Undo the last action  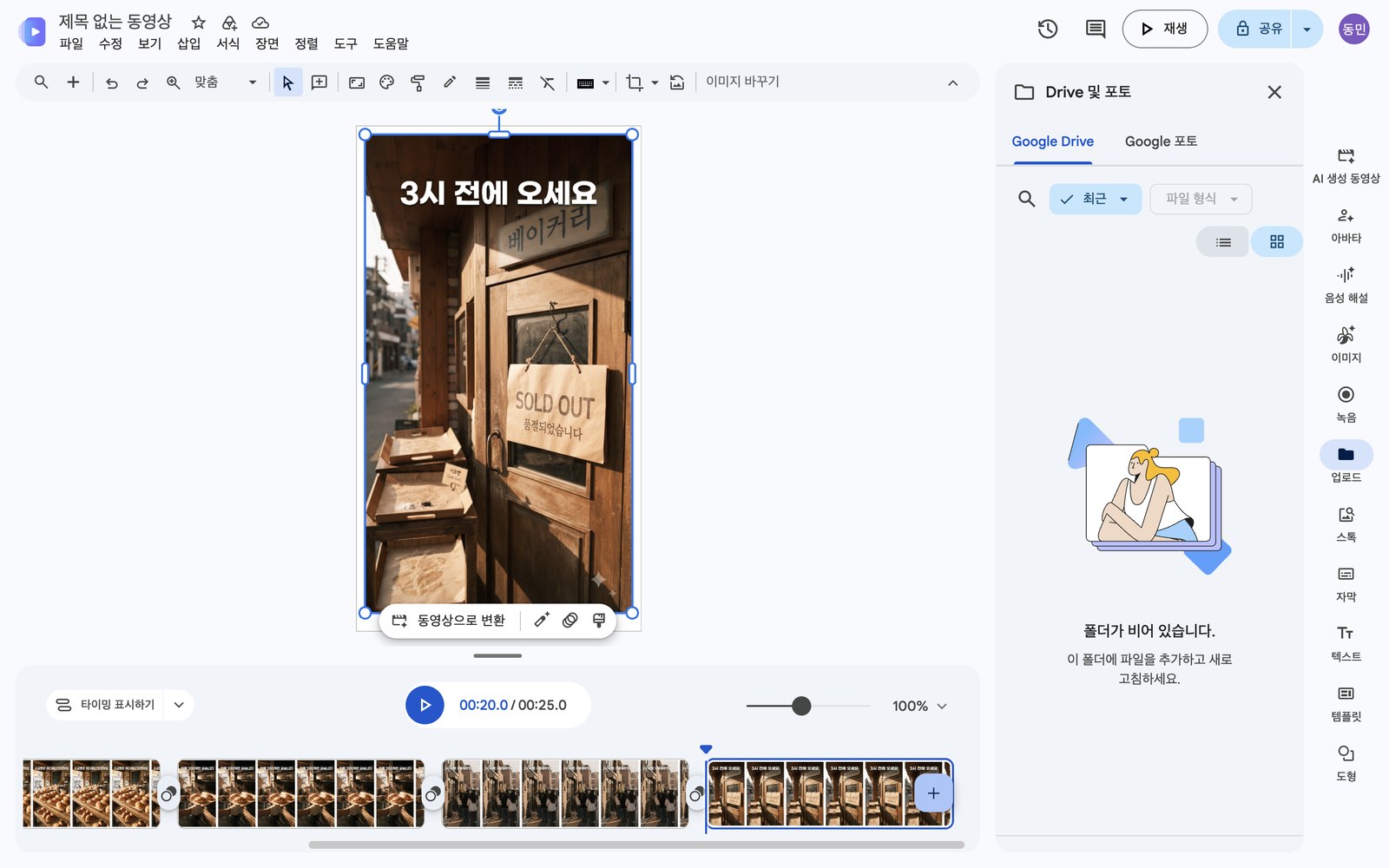[x=111, y=82]
